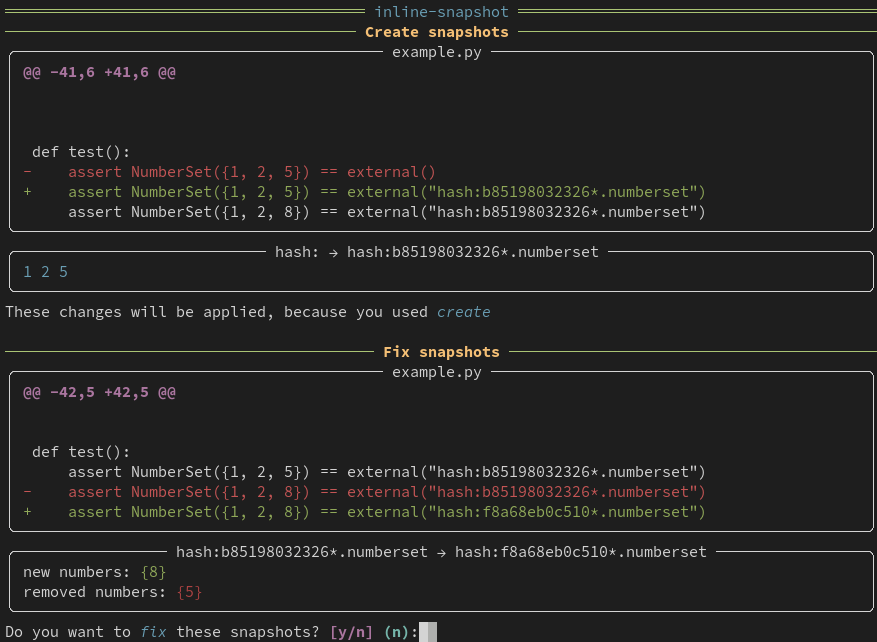
Task: Click minus marker beside the external() line
Action: tap(27, 172)
